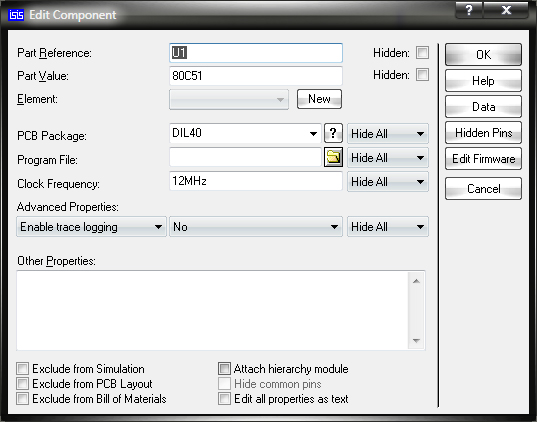This screenshot has height=422, width=537.
Task: Click the PCB Package question mark button
Action: (333, 133)
